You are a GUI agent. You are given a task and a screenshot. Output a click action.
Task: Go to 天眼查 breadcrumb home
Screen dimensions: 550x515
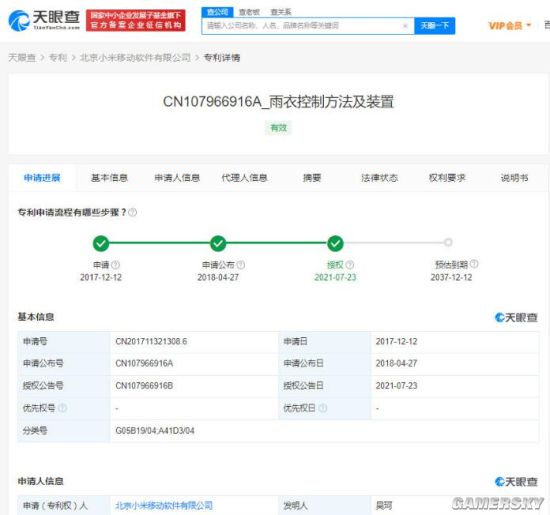(22, 58)
